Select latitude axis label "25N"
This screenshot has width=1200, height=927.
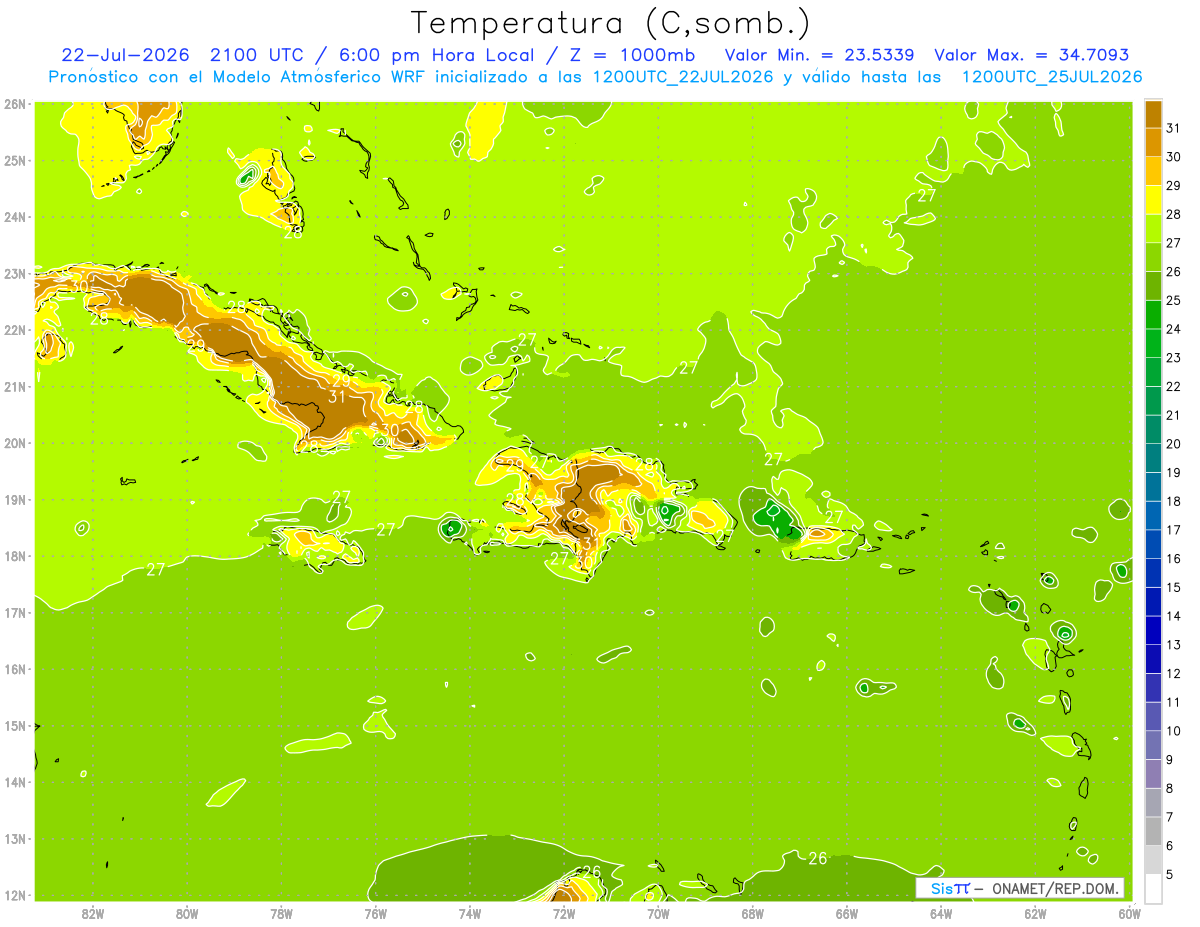(x=14, y=160)
